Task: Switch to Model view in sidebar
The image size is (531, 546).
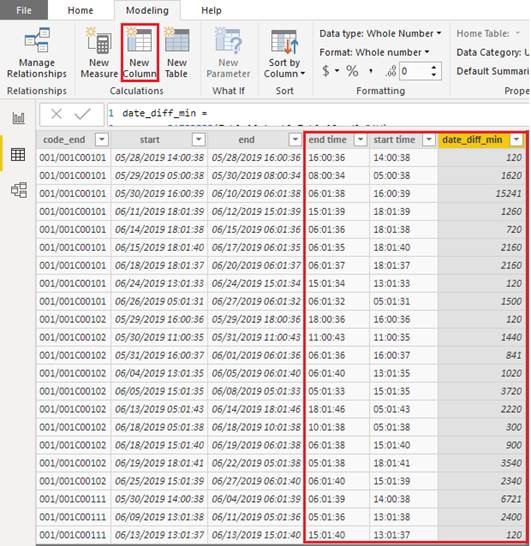Action: 19,190
